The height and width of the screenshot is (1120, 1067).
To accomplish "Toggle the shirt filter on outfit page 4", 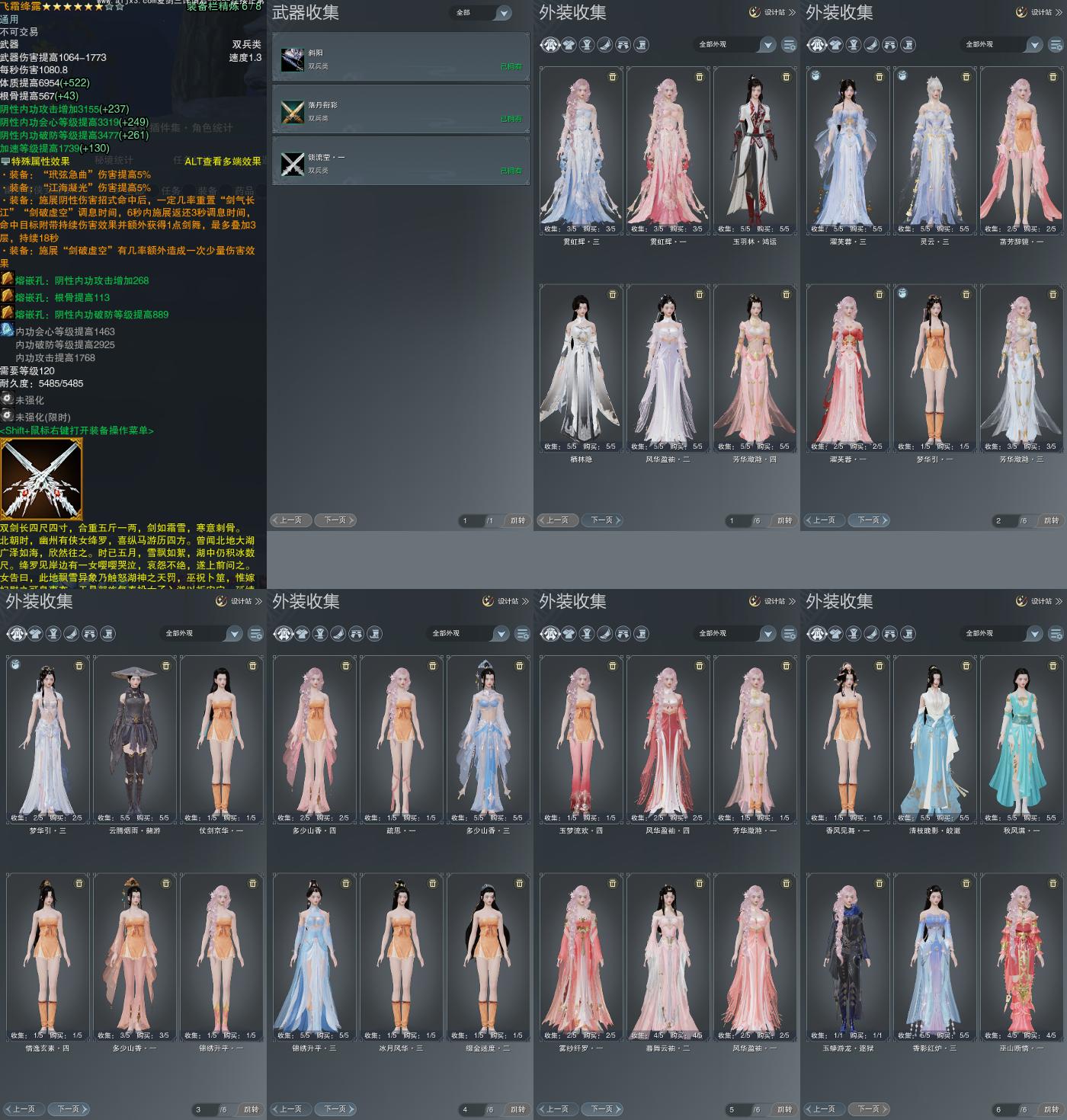I will (302, 634).
